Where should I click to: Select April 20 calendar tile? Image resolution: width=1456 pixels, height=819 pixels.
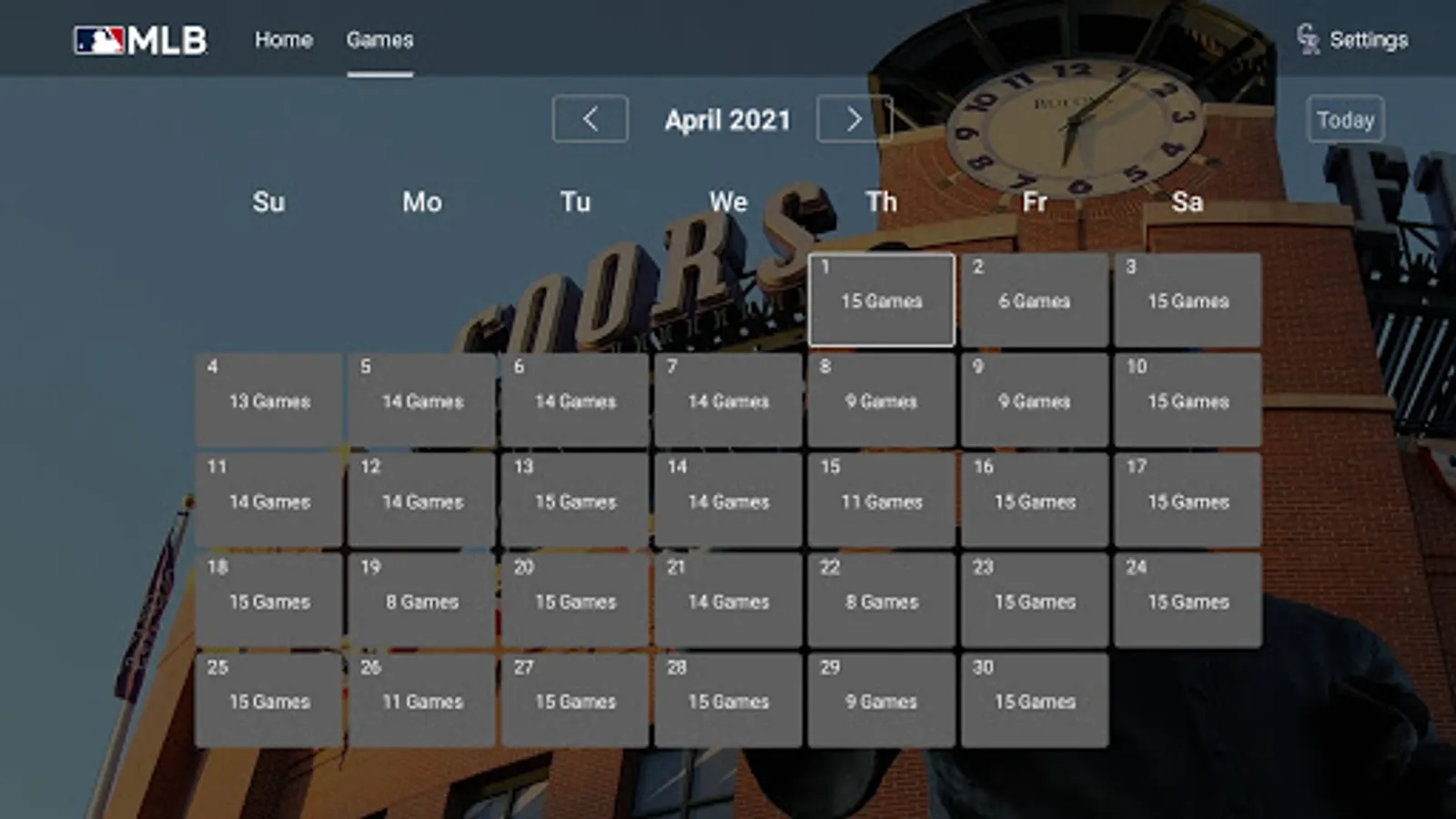point(575,601)
